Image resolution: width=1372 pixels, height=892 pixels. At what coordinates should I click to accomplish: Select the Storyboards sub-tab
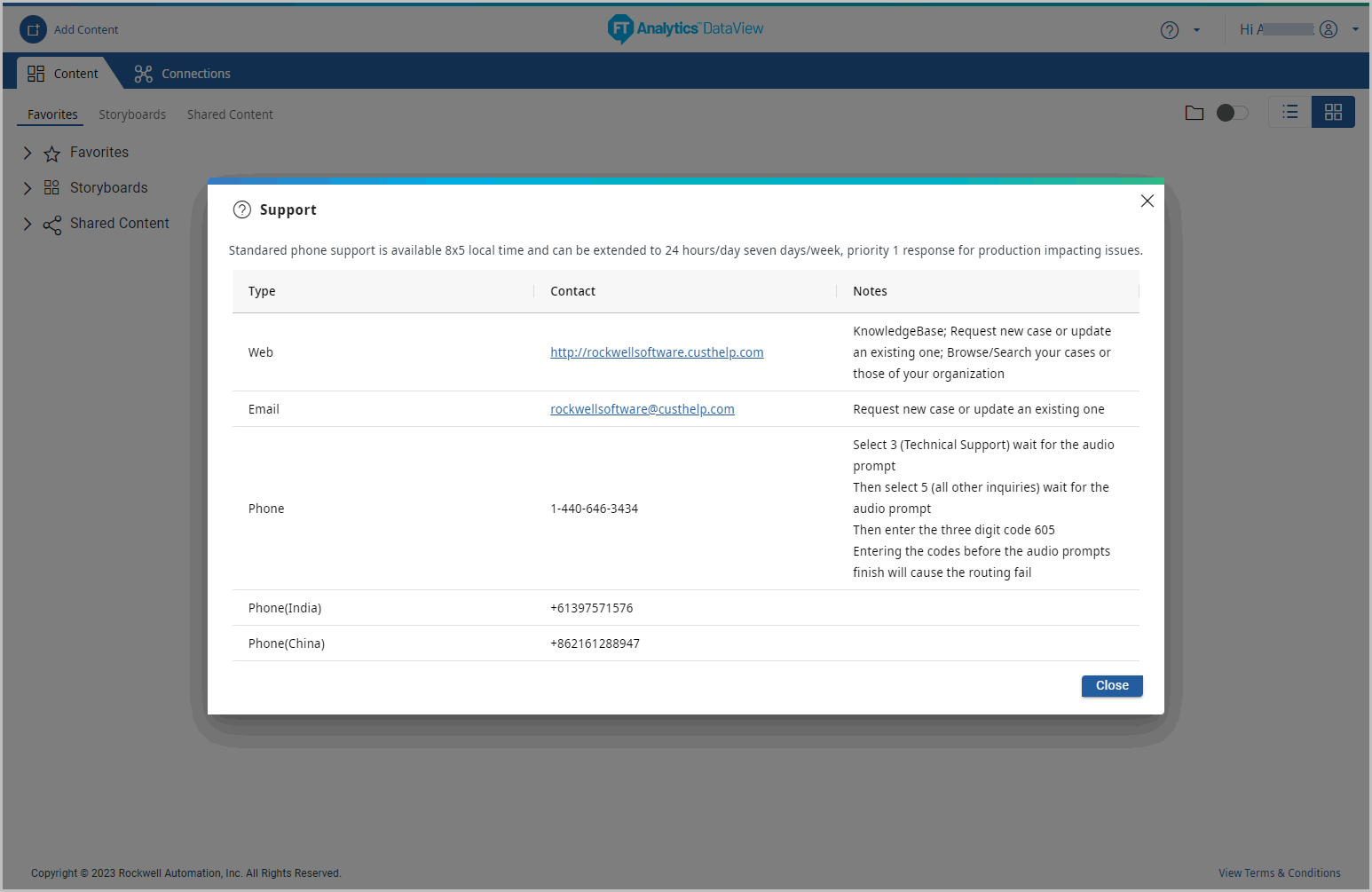click(132, 114)
